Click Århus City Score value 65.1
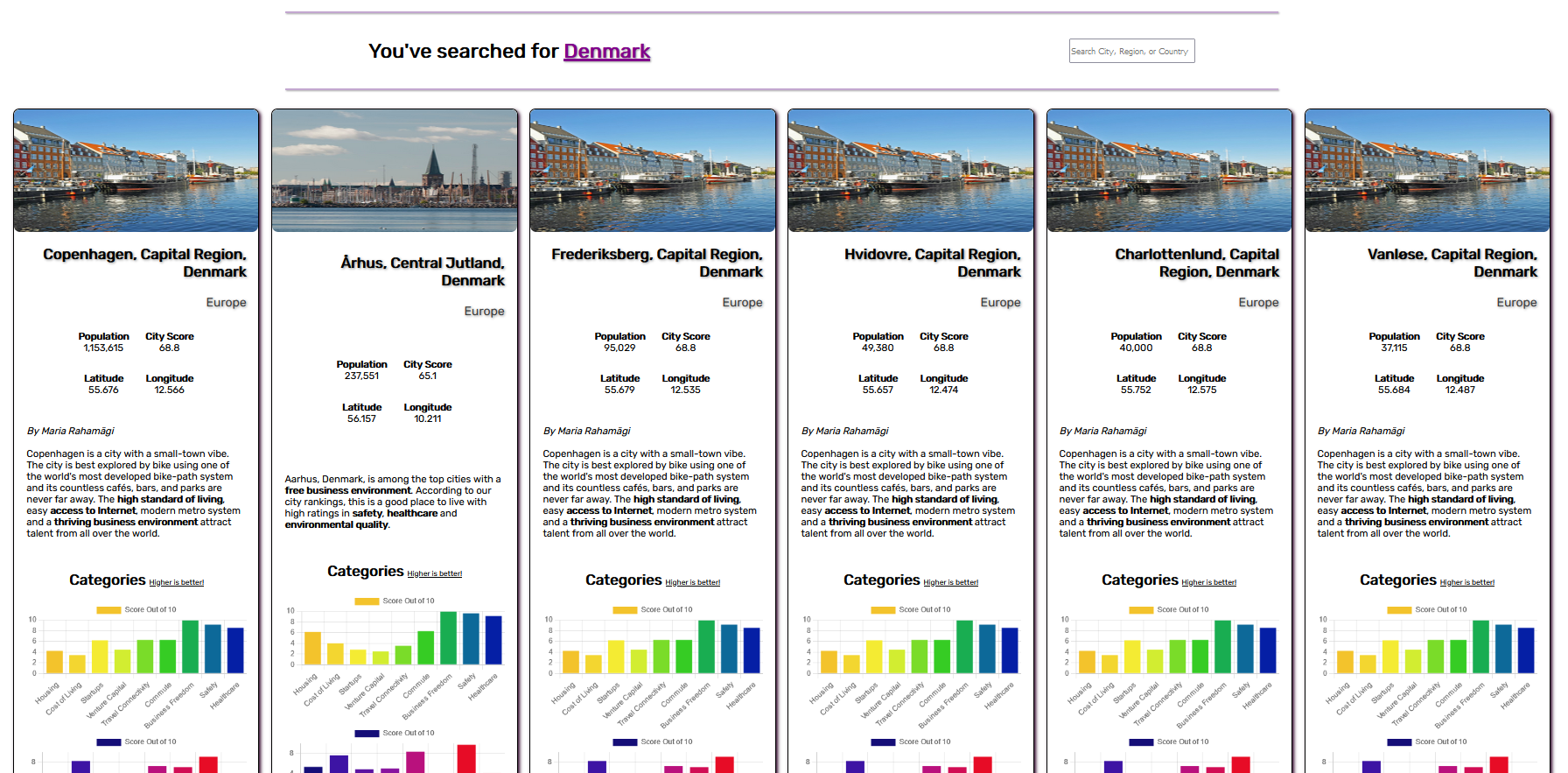The image size is (1568, 773). 427,376
